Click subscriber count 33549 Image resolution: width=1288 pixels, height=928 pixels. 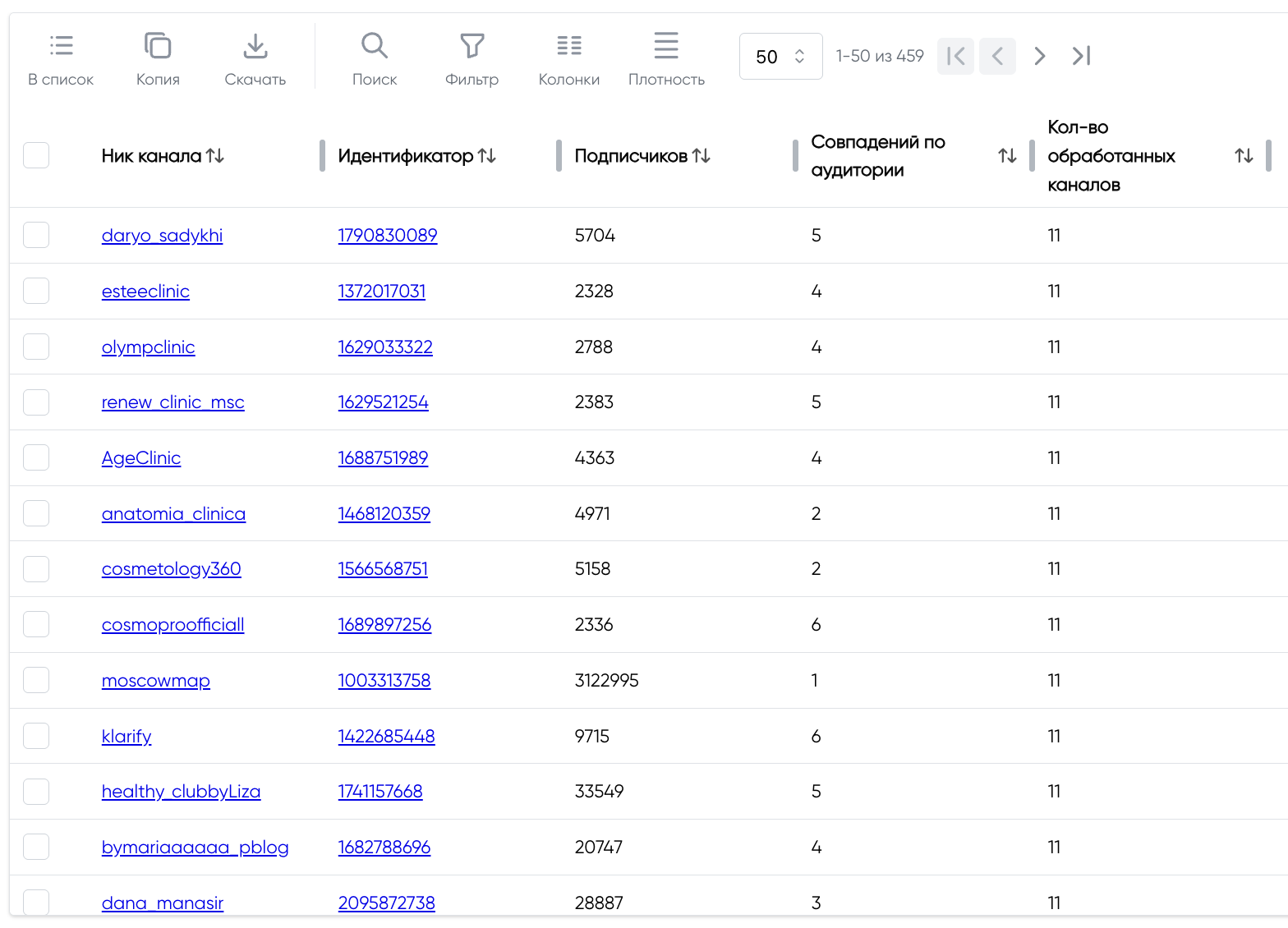599,792
